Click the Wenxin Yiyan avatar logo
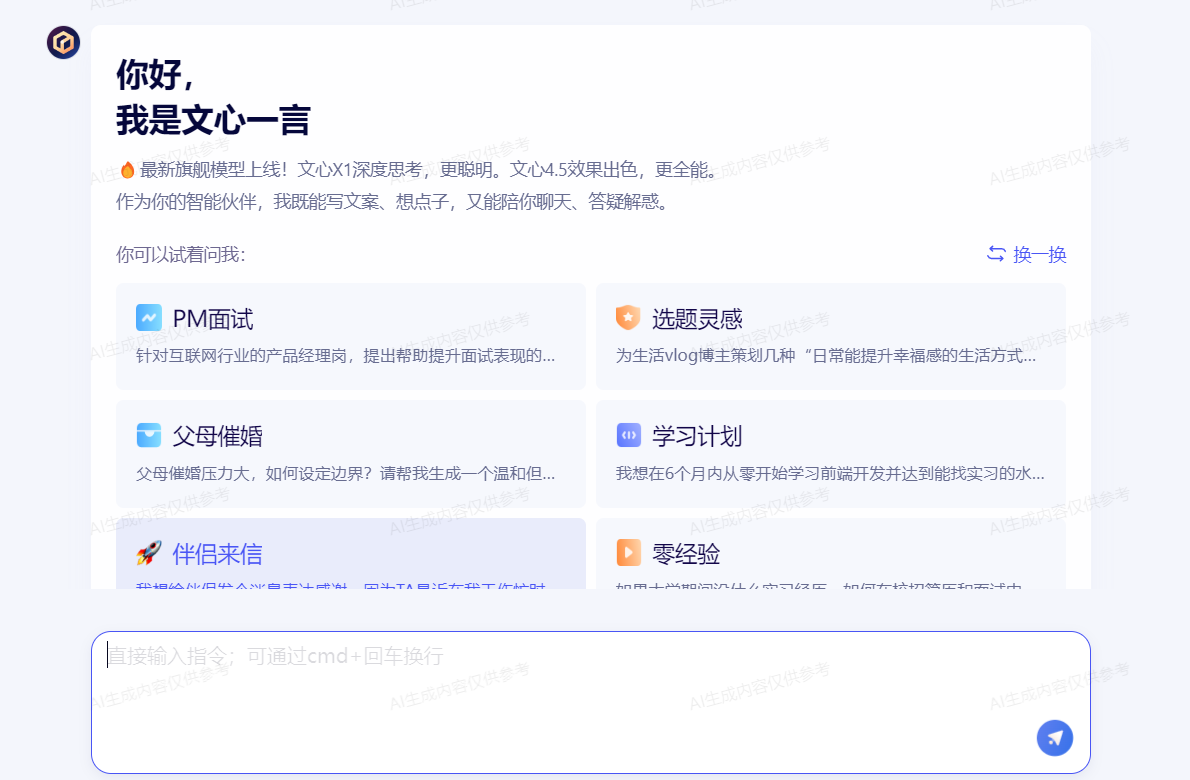 click(x=63, y=42)
